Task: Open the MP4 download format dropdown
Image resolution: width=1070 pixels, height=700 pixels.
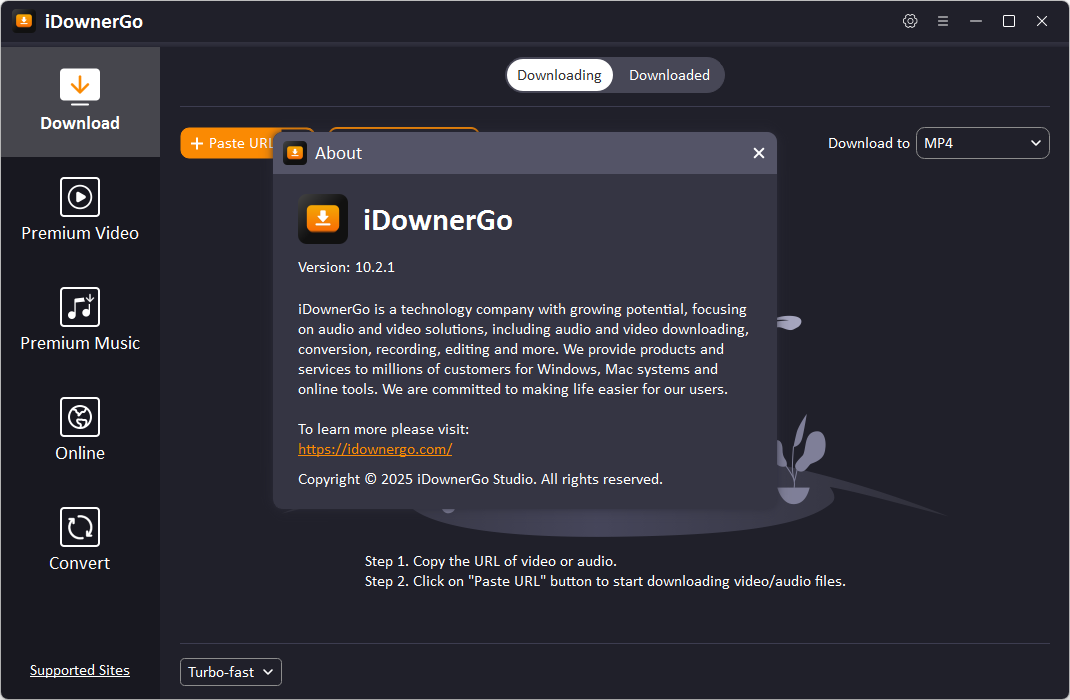Action: 982,143
